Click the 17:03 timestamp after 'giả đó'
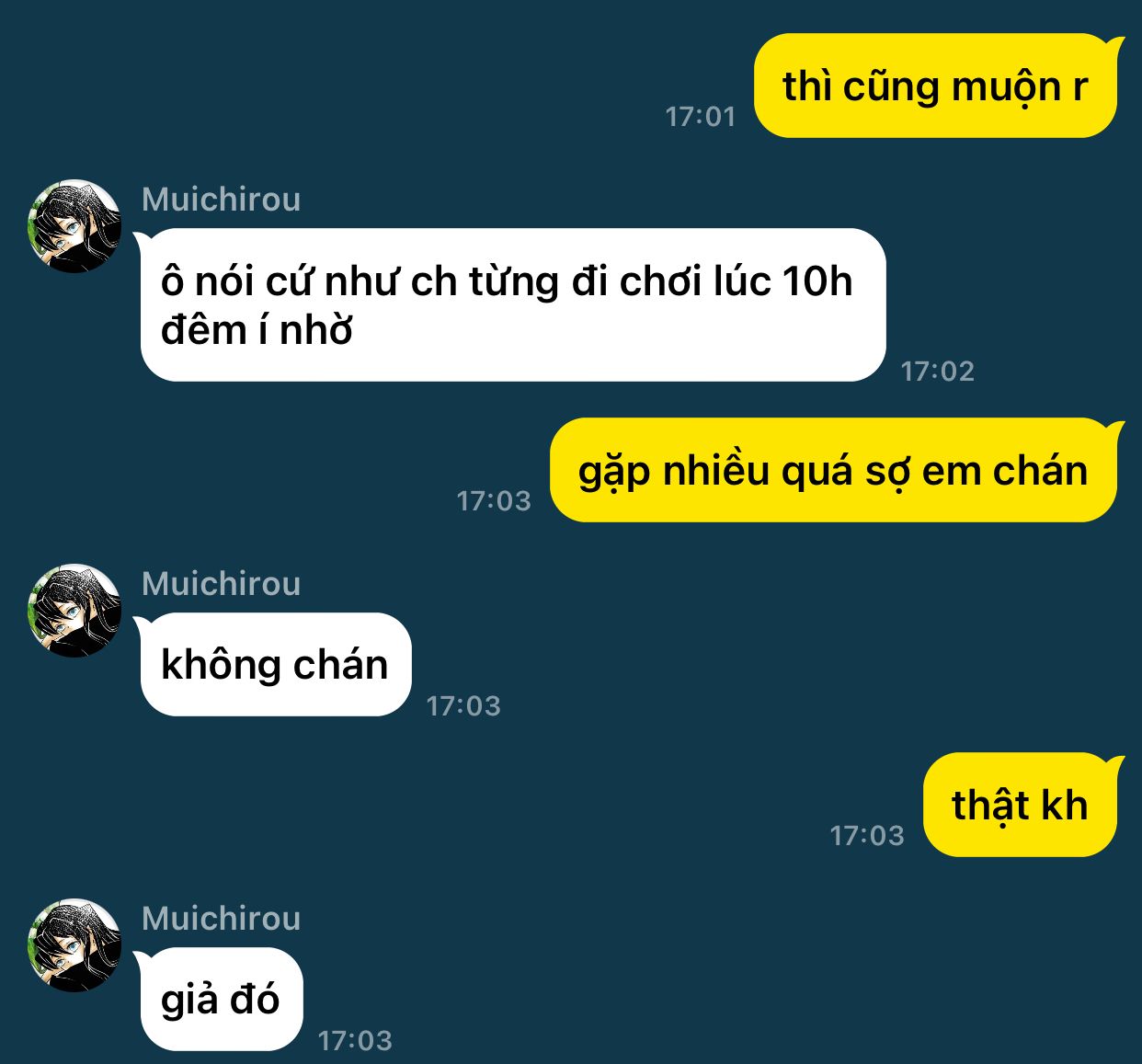1142x1064 pixels. [x=356, y=1041]
